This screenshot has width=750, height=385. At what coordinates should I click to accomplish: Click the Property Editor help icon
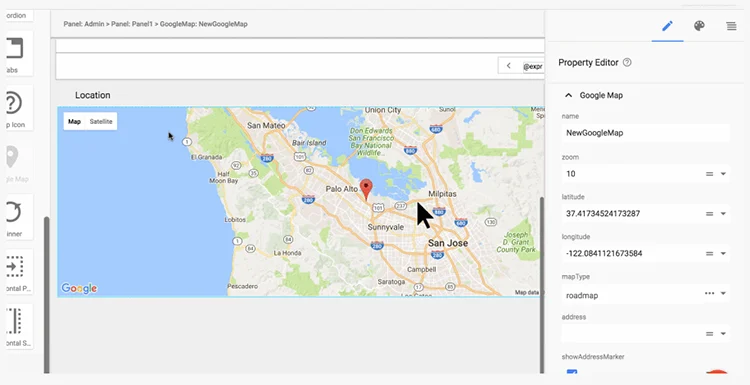pos(627,62)
